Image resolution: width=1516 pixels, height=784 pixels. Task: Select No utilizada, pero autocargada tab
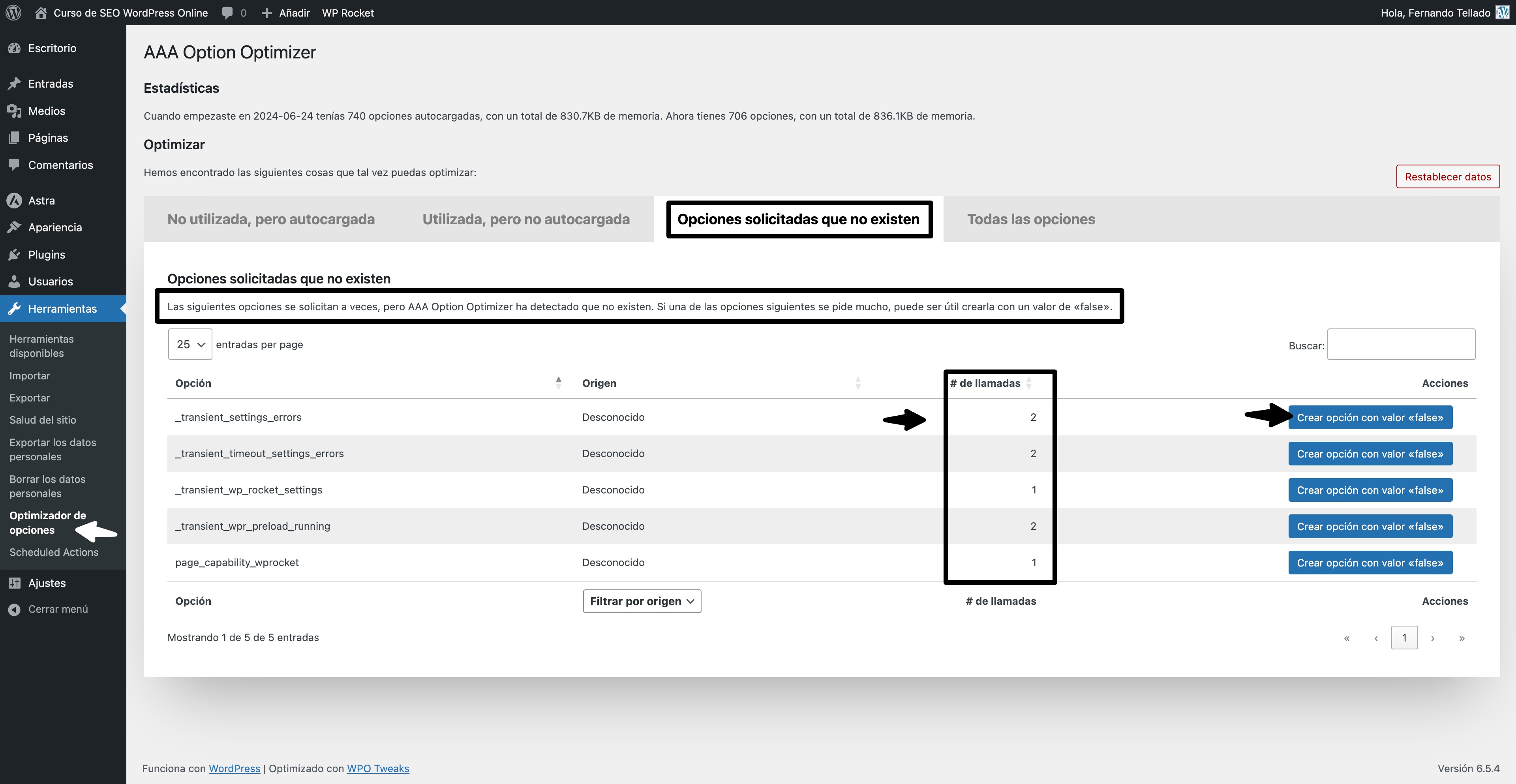[x=271, y=219]
